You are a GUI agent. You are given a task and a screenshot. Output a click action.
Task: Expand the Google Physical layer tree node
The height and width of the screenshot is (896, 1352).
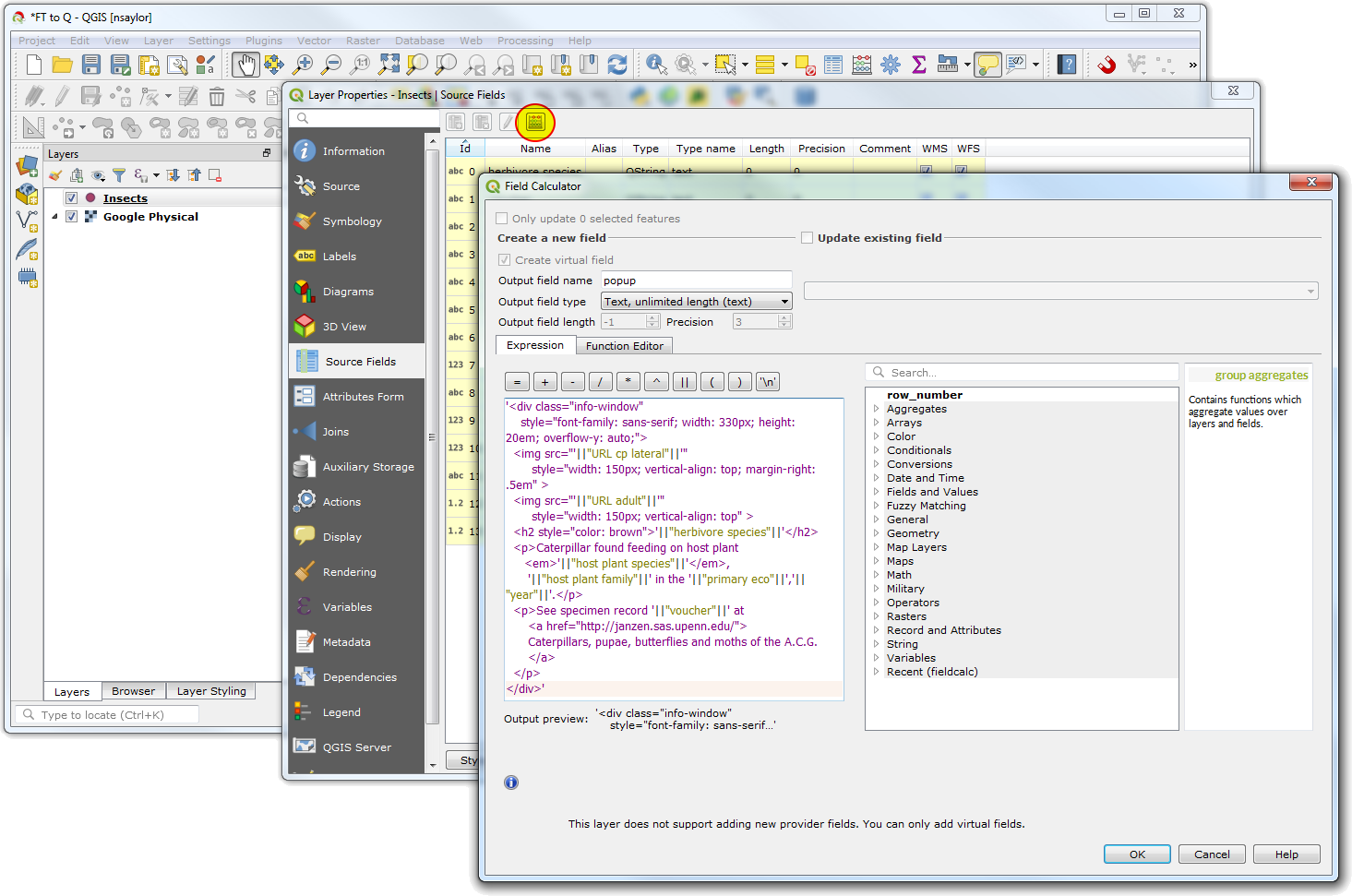[54, 217]
